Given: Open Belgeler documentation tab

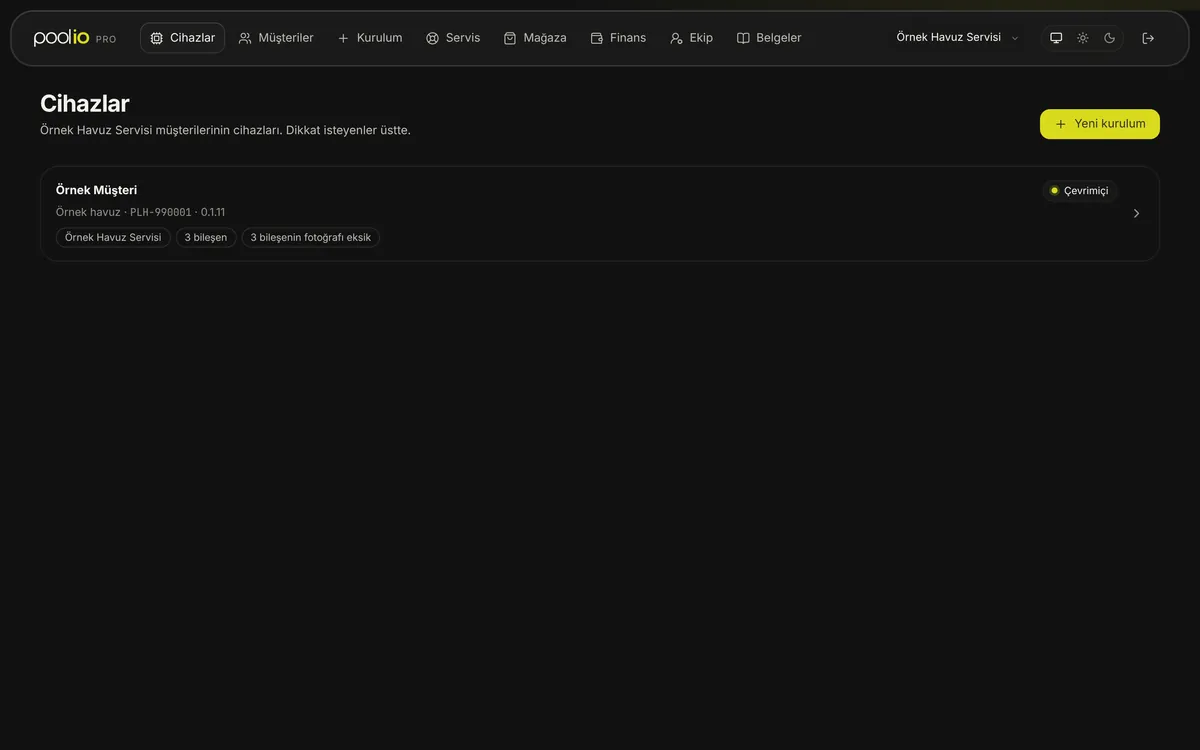Looking at the screenshot, I should point(769,38).
